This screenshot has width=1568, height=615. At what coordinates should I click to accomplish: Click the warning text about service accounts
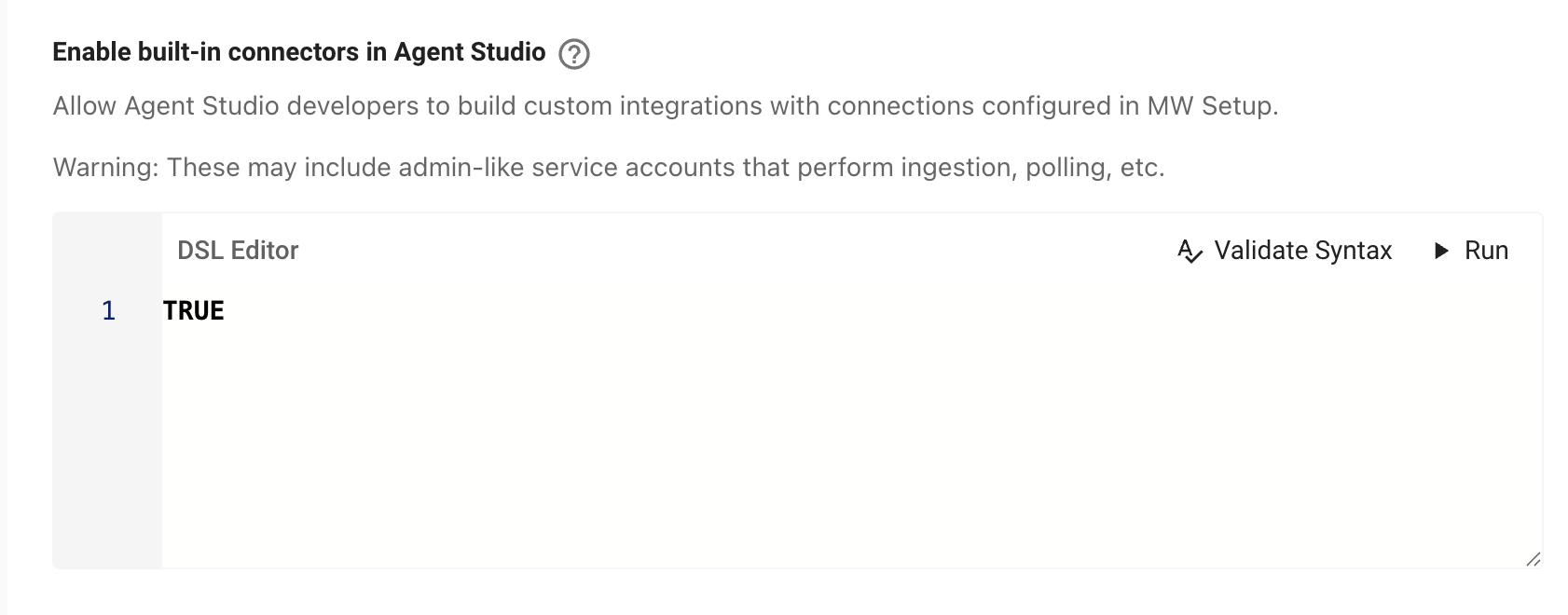[609, 168]
